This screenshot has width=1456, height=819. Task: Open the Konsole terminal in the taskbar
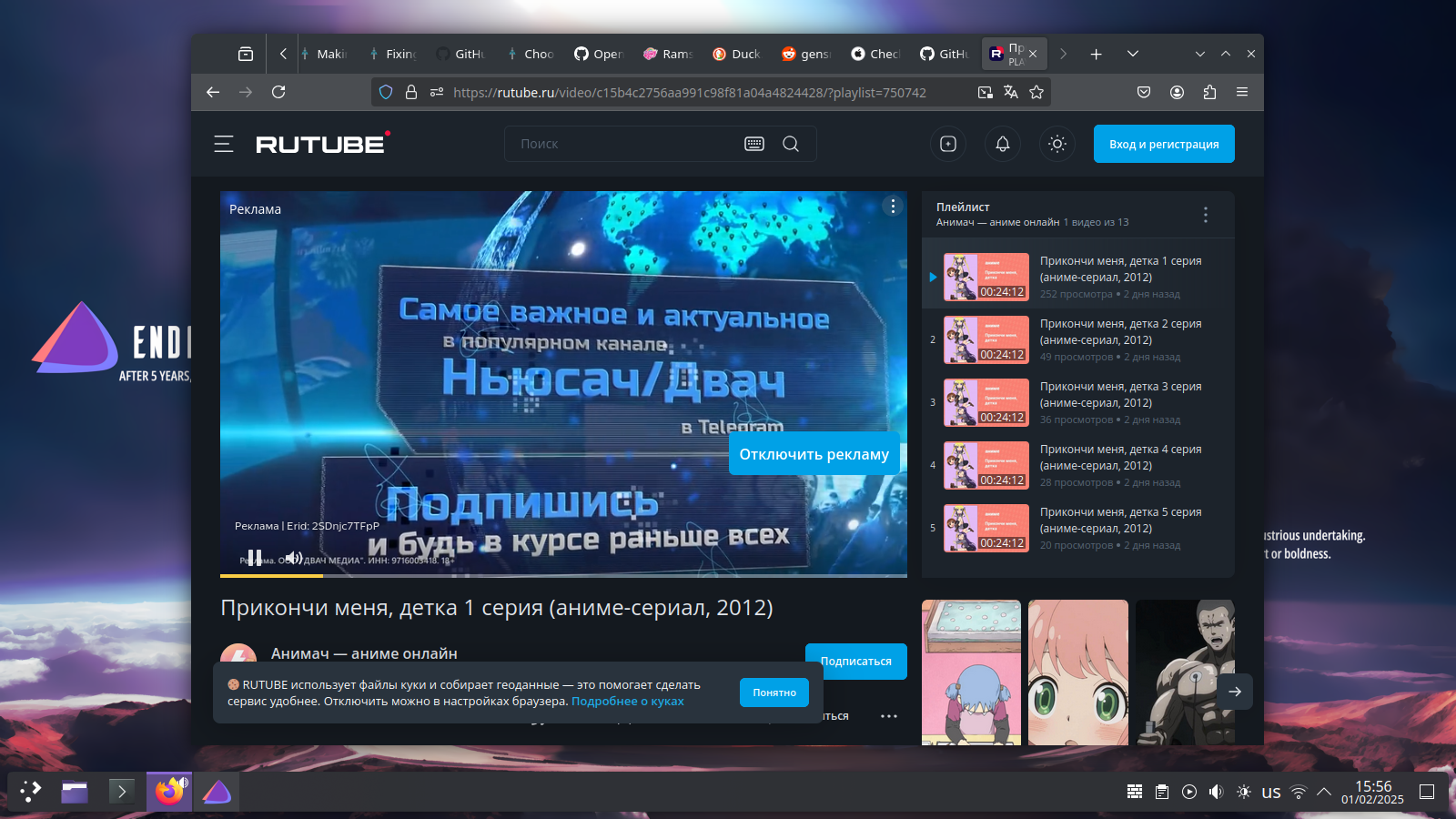click(x=121, y=792)
